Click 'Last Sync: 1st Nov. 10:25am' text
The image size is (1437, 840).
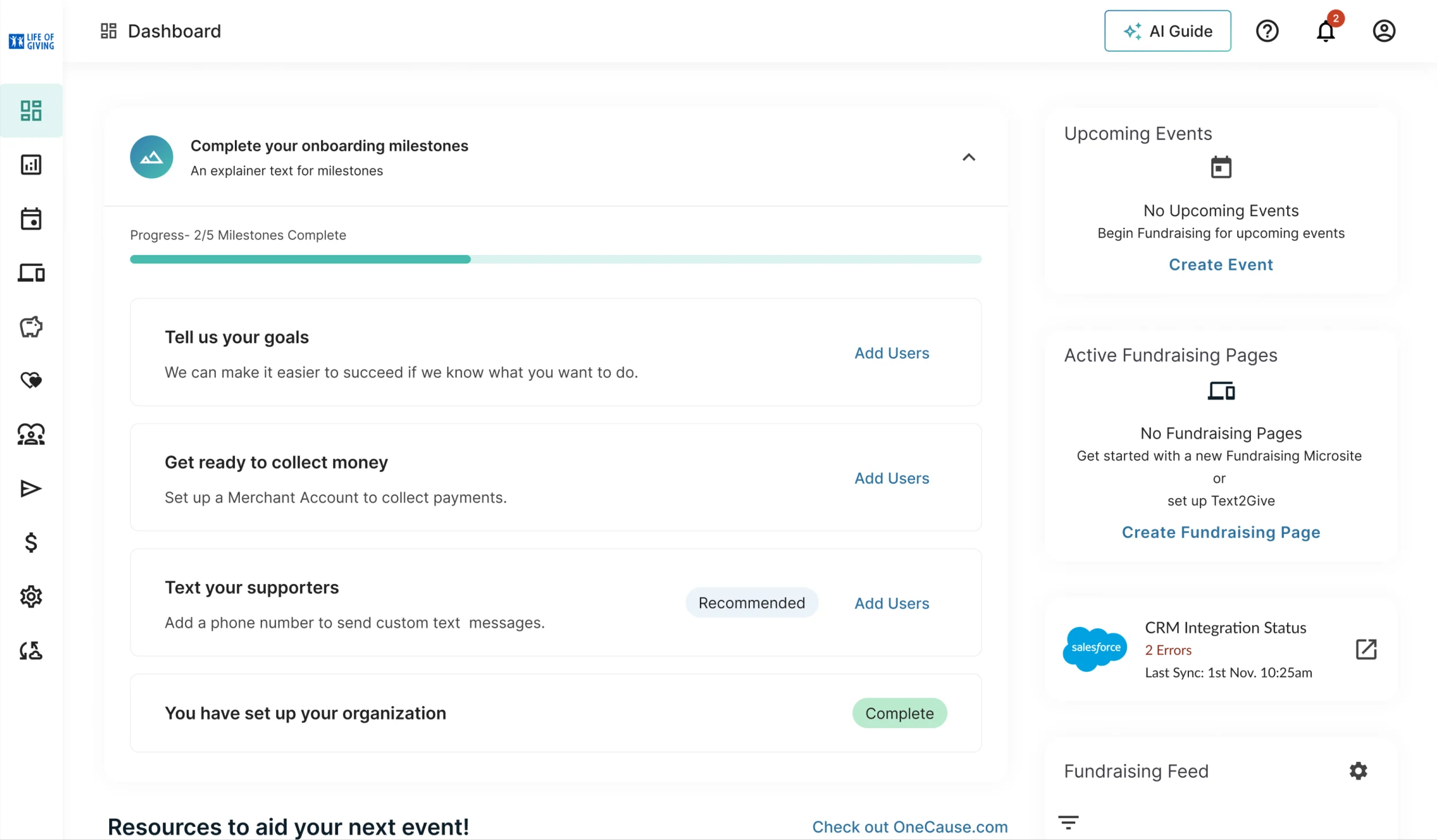pyautogui.click(x=1228, y=673)
